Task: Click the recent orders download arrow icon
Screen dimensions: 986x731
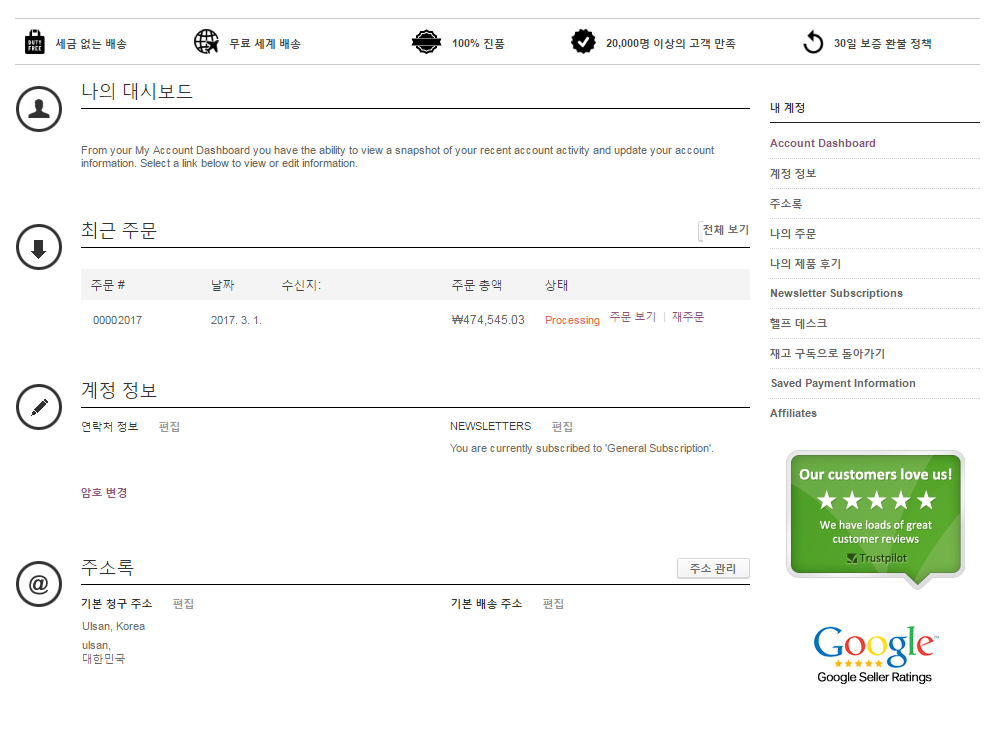Action: (39, 248)
